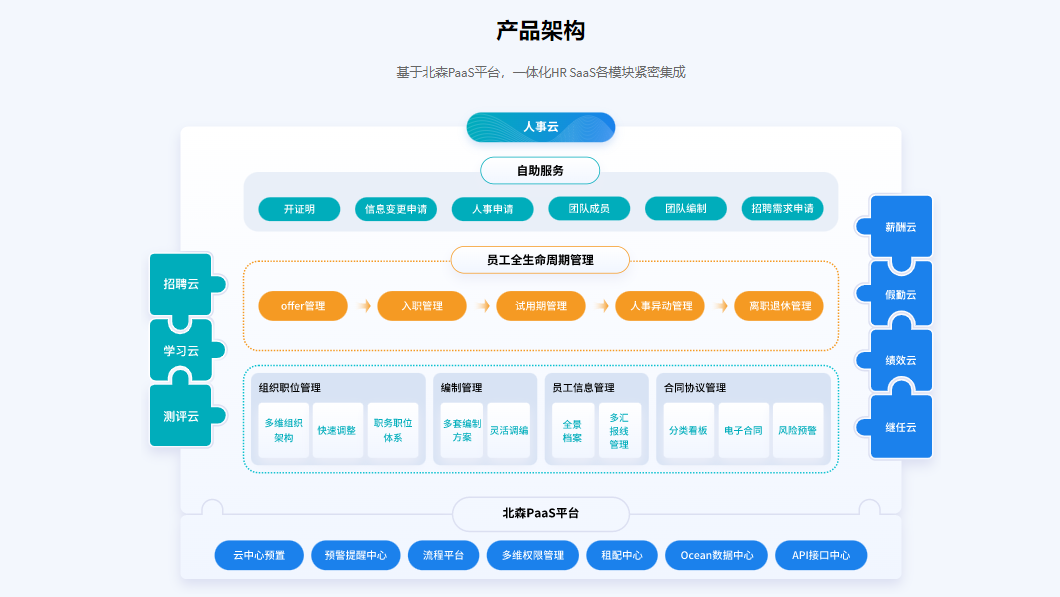The height and width of the screenshot is (597, 1060).
Task: Select the offer管理 stage
Action: click(303, 306)
